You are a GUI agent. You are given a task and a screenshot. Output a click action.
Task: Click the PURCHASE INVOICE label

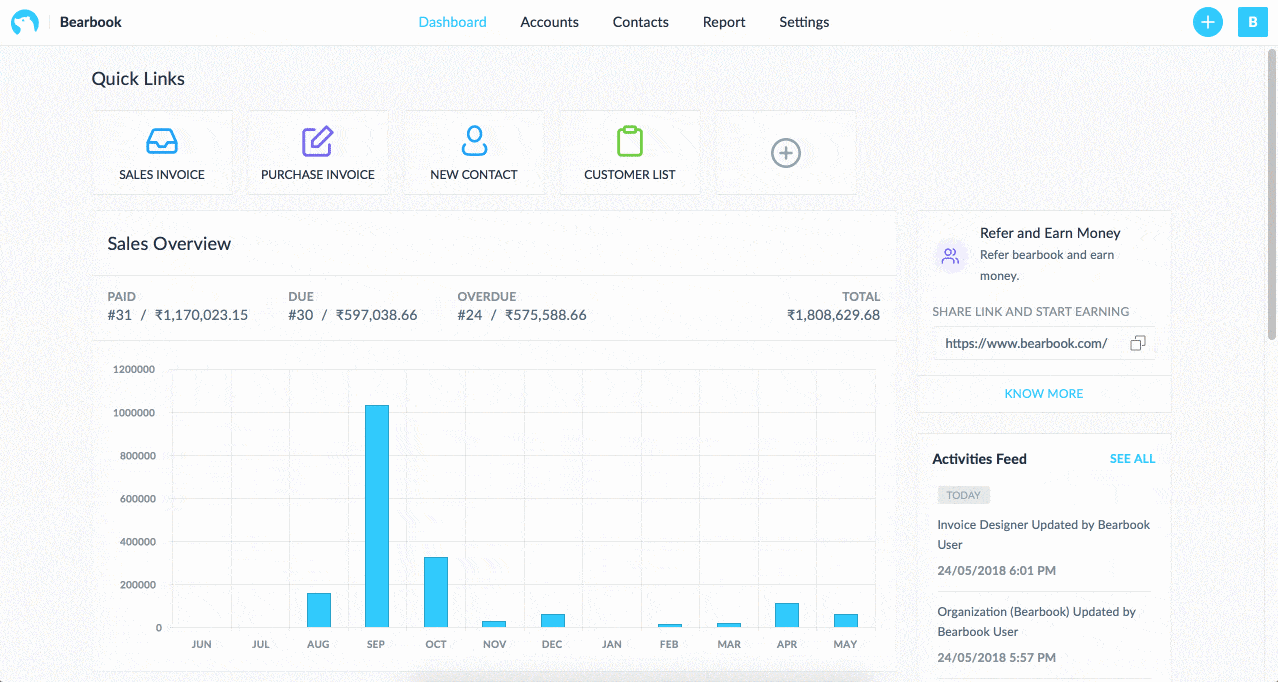tap(318, 175)
